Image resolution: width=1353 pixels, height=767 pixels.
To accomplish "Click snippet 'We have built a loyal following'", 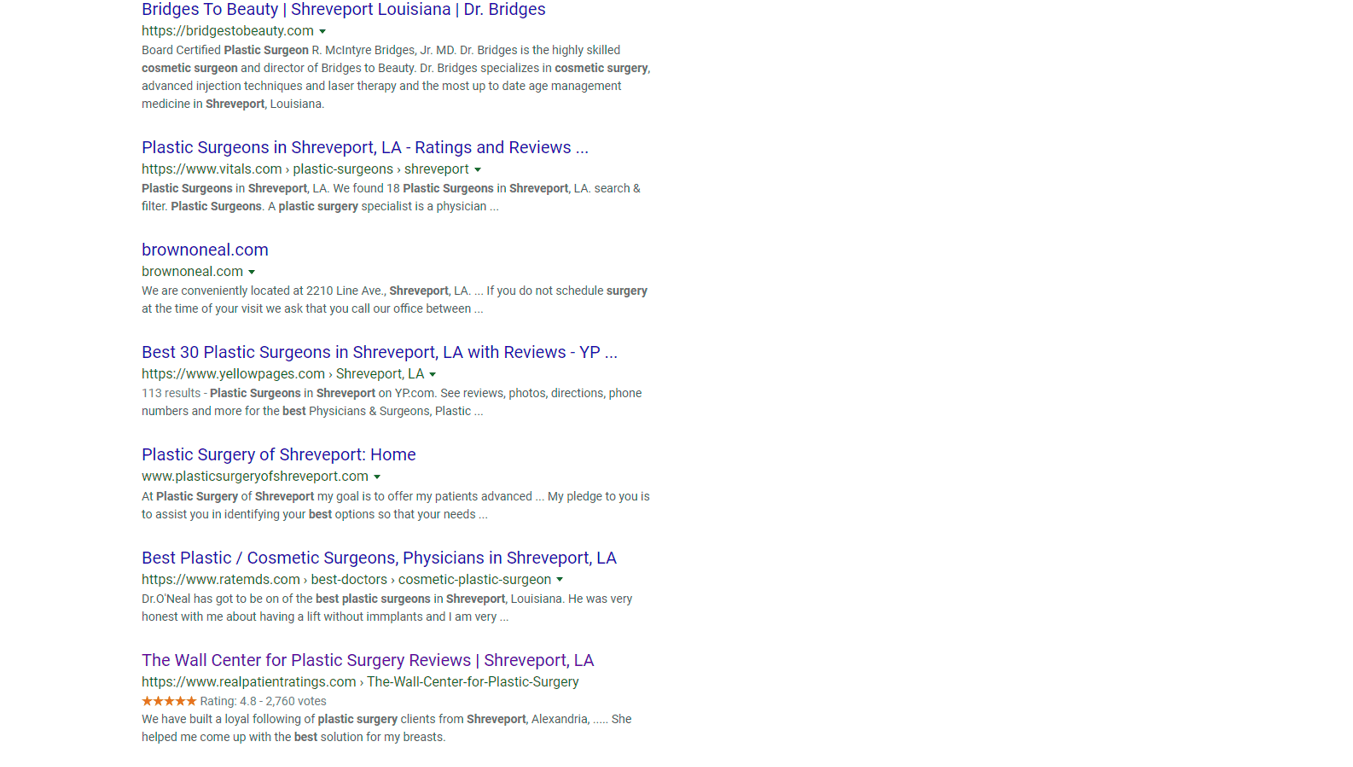I will (x=386, y=728).
